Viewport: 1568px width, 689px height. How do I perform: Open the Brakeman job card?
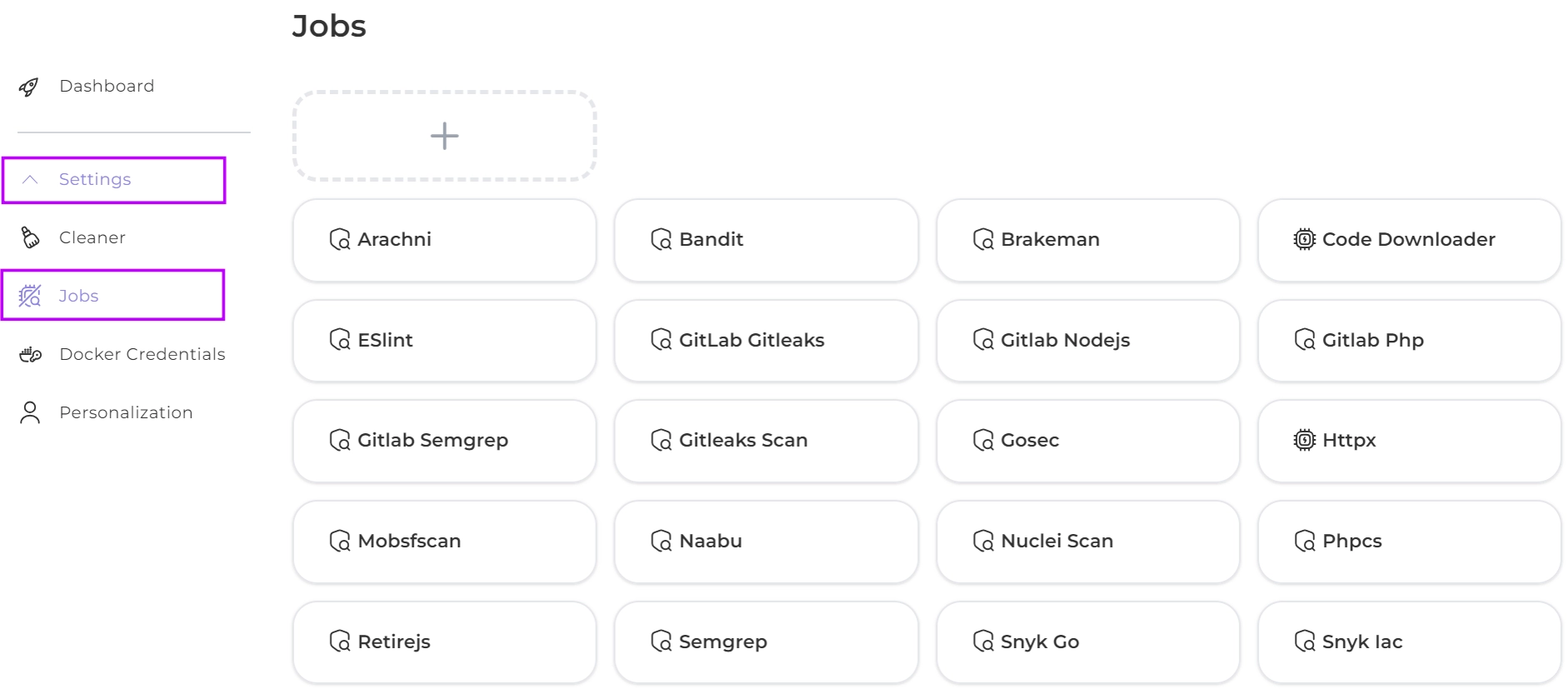pyautogui.click(x=1087, y=240)
